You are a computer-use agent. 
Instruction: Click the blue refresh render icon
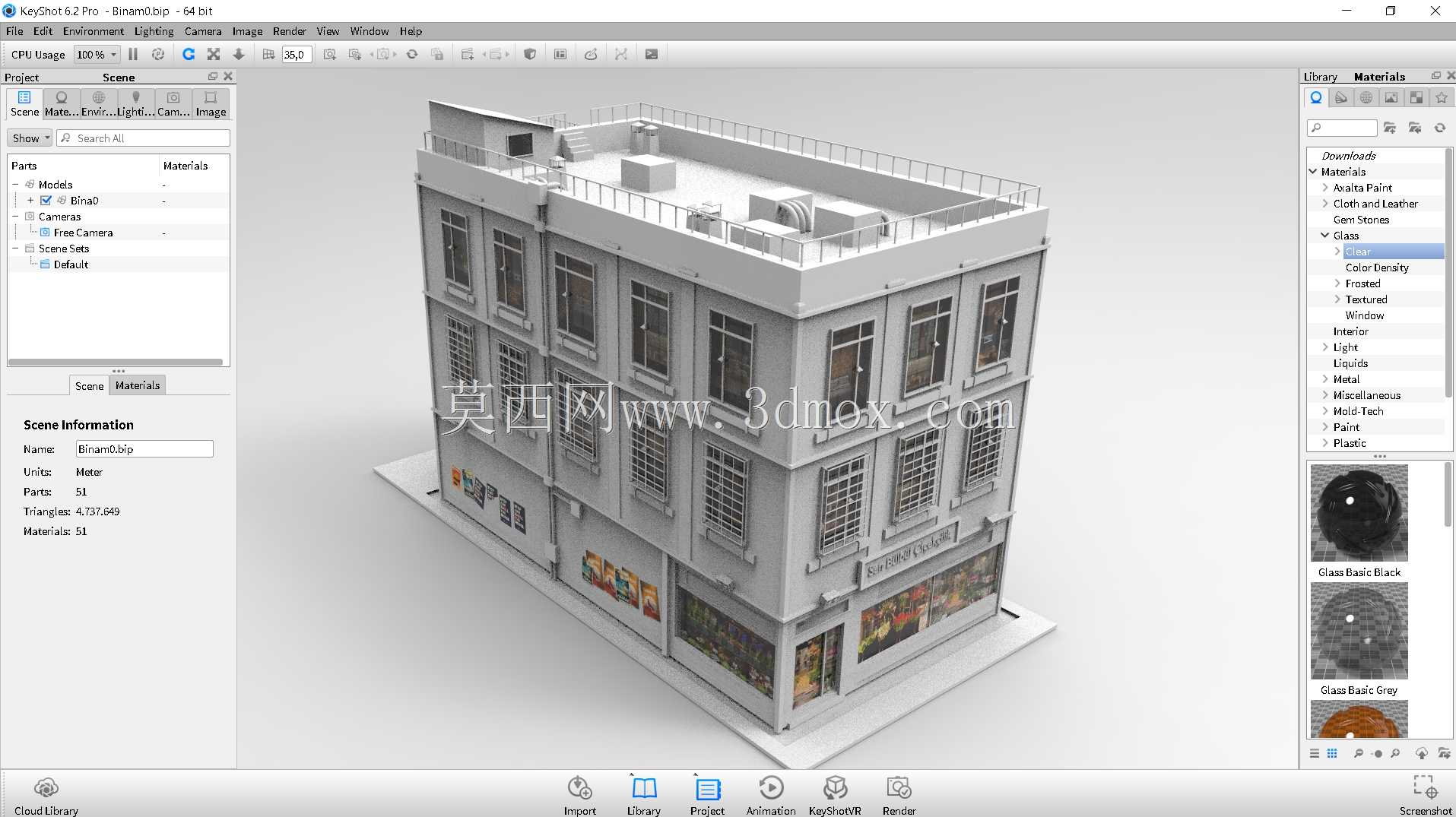point(189,54)
